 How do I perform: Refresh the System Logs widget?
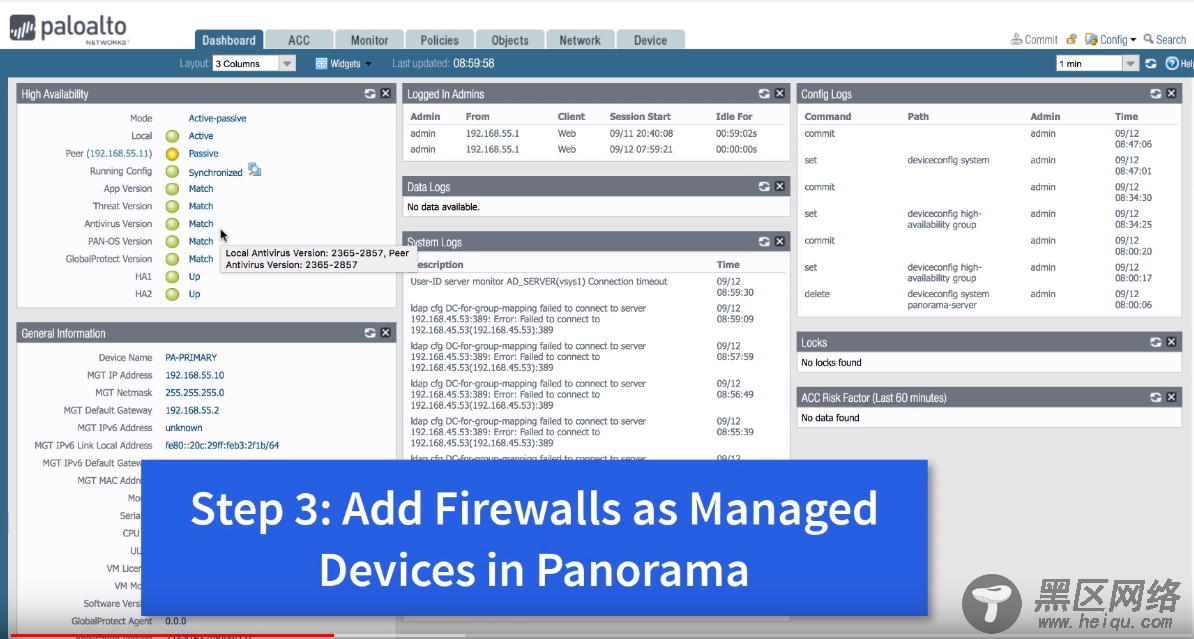point(764,241)
